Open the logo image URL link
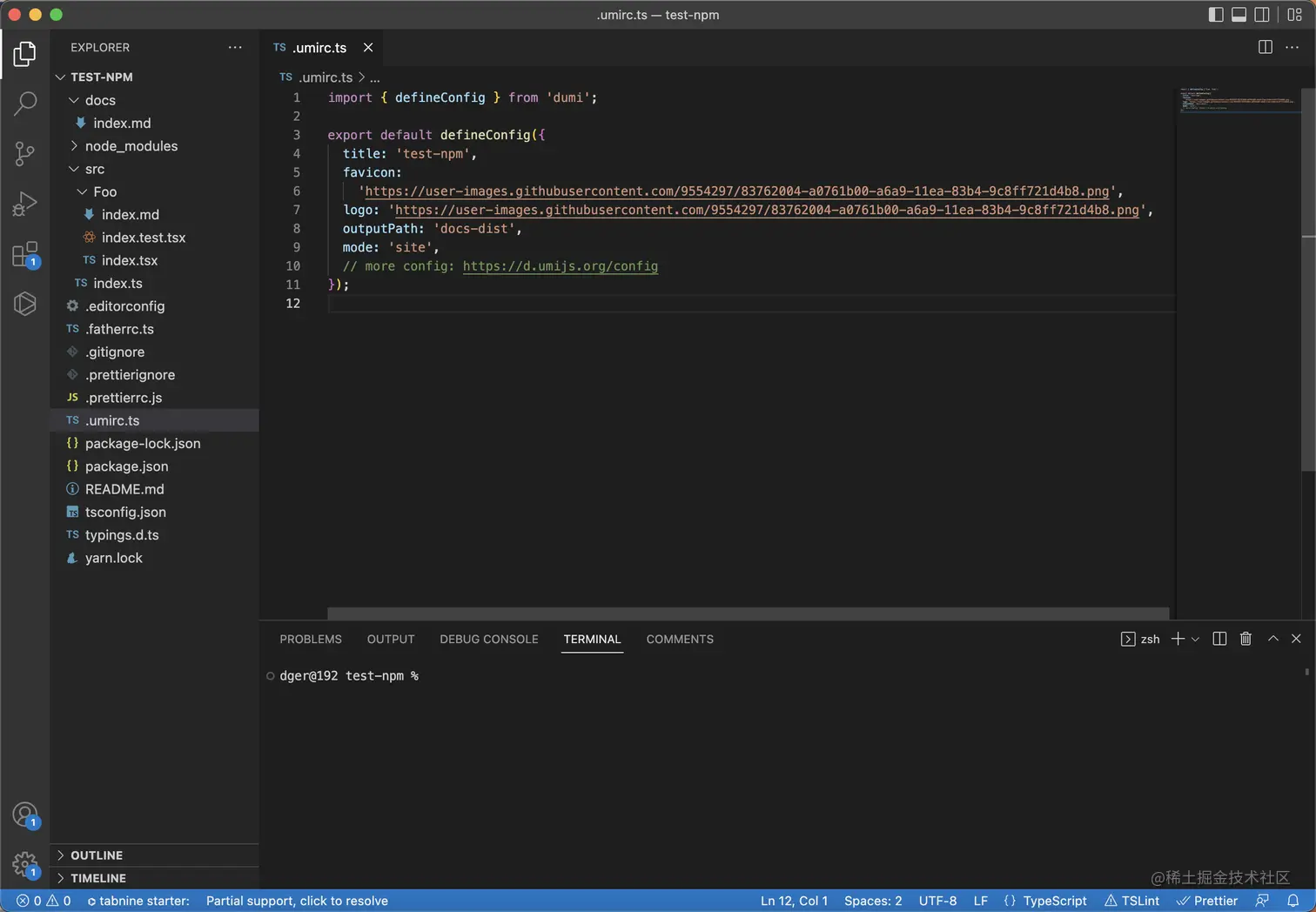Image resolution: width=1316 pixels, height=912 pixels. click(767, 210)
